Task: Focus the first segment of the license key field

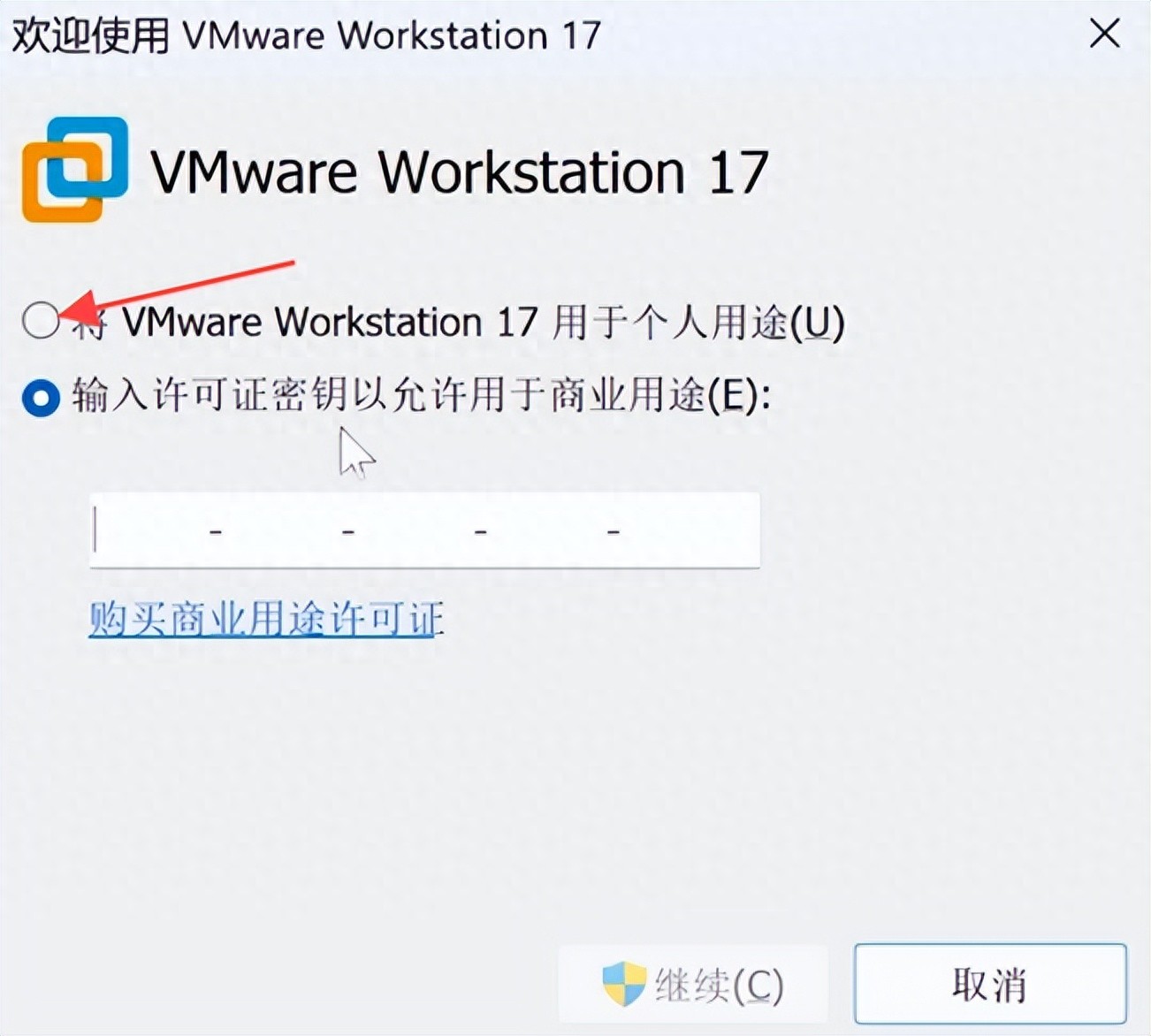Action: pyautogui.click(x=150, y=531)
